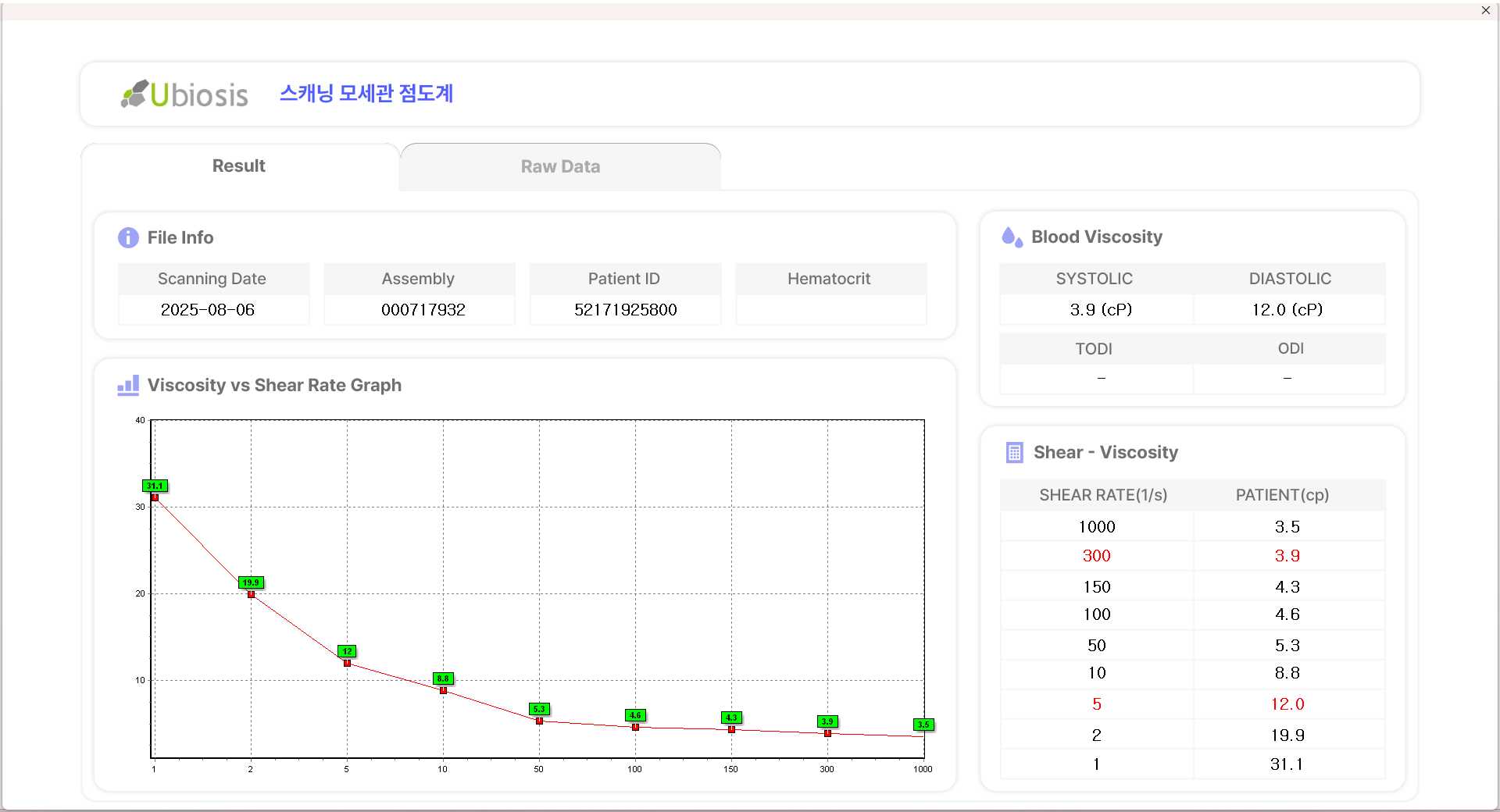Select the red shear rate 300 row
The width and height of the screenshot is (1500, 812).
pyautogui.click(x=1191, y=556)
